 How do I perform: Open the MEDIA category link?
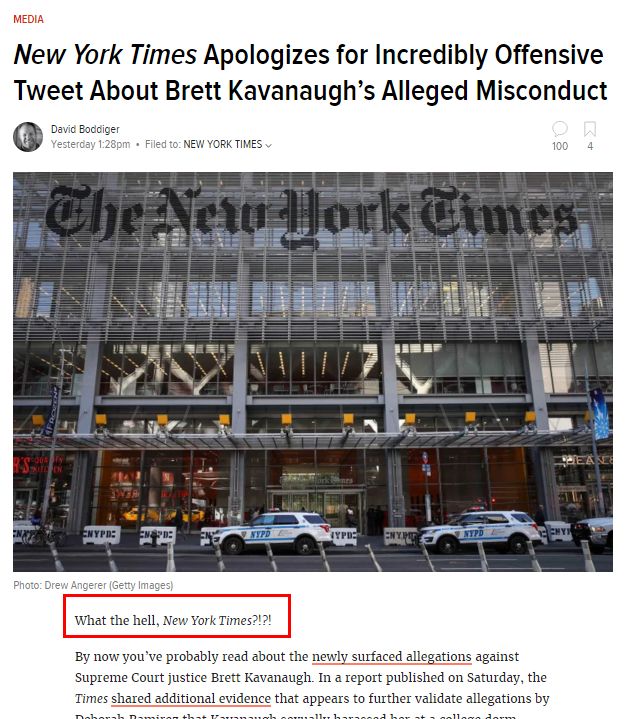tap(28, 19)
